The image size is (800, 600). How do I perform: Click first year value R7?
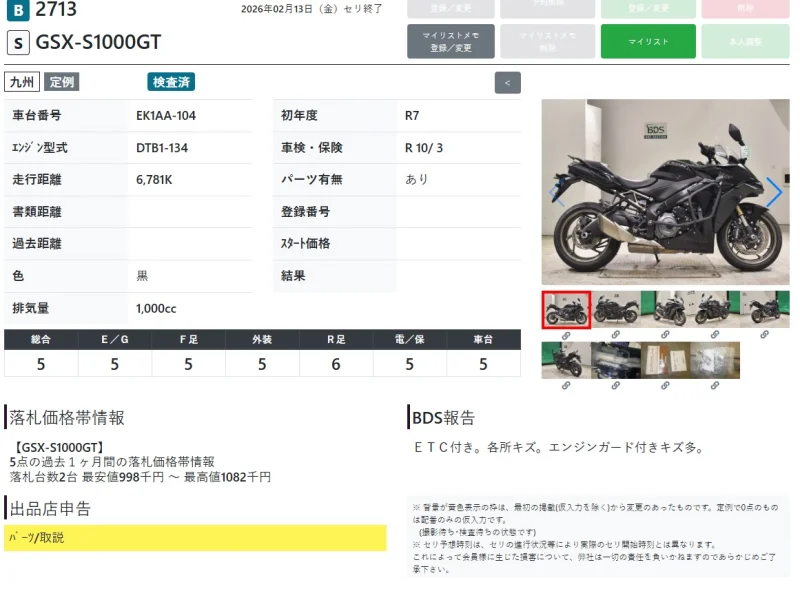click(x=412, y=116)
